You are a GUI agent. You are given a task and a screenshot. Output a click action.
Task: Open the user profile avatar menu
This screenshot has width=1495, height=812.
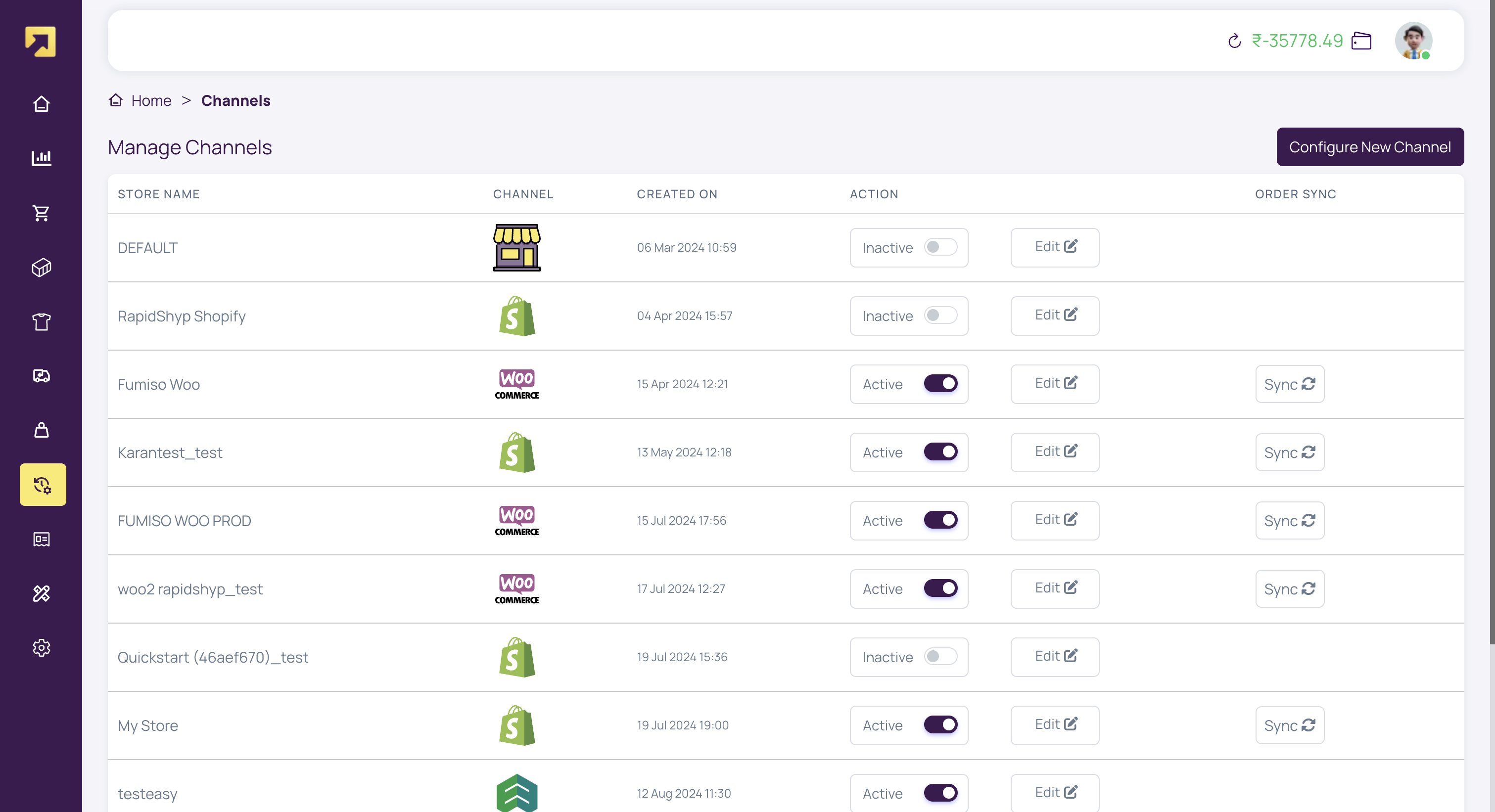tap(1413, 41)
